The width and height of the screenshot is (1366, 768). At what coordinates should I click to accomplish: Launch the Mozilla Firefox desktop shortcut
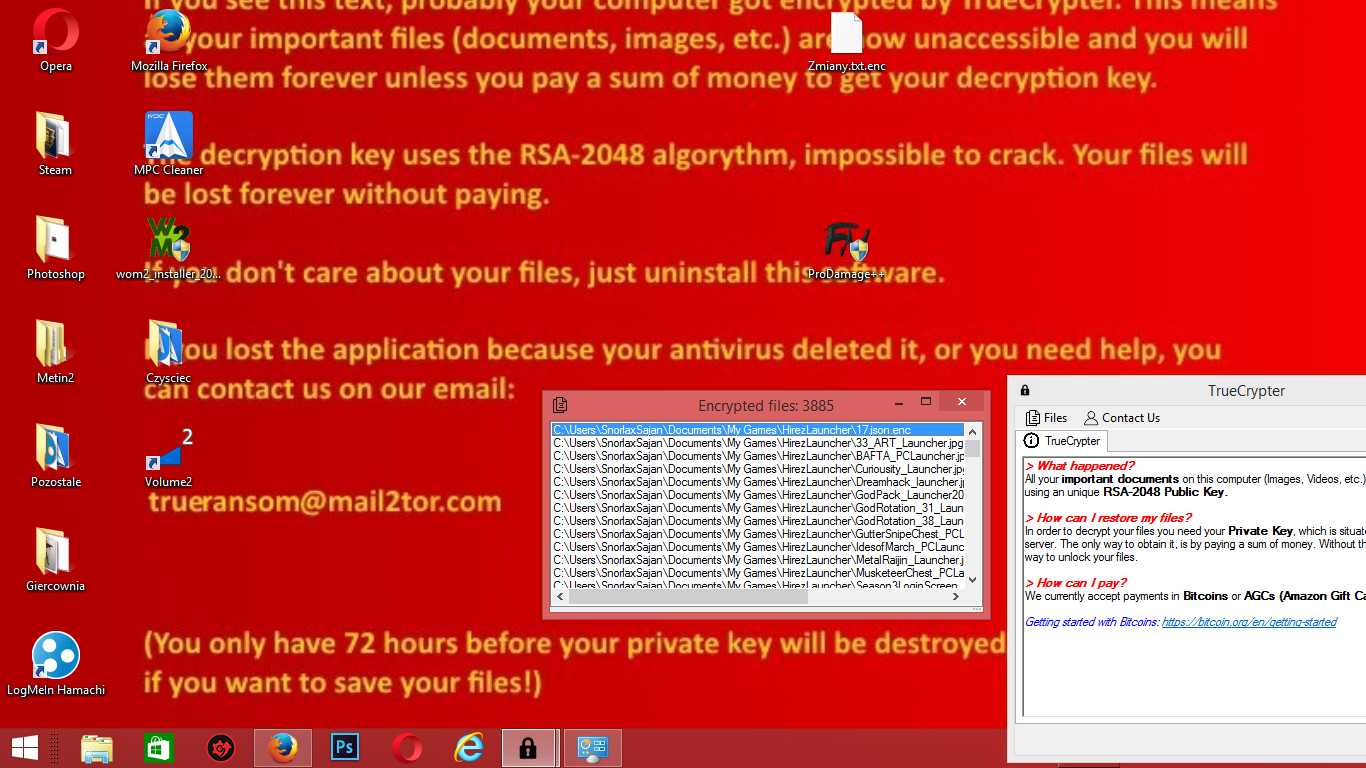169,40
